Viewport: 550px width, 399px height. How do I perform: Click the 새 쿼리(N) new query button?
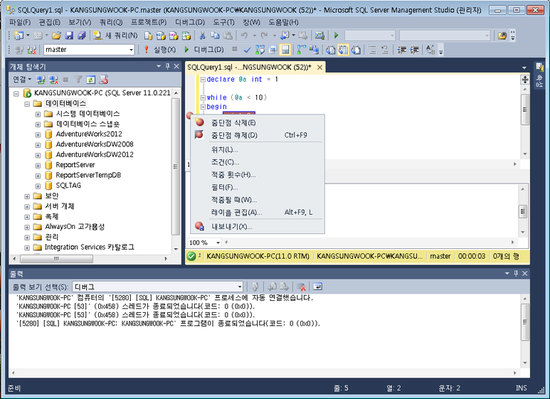(x=115, y=35)
